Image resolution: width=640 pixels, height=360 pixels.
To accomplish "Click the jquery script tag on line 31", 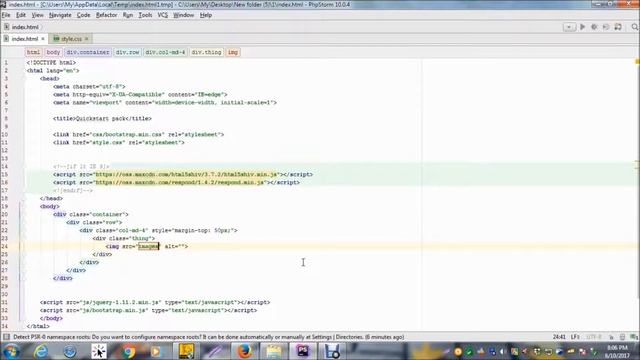I will click(x=155, y=302).
